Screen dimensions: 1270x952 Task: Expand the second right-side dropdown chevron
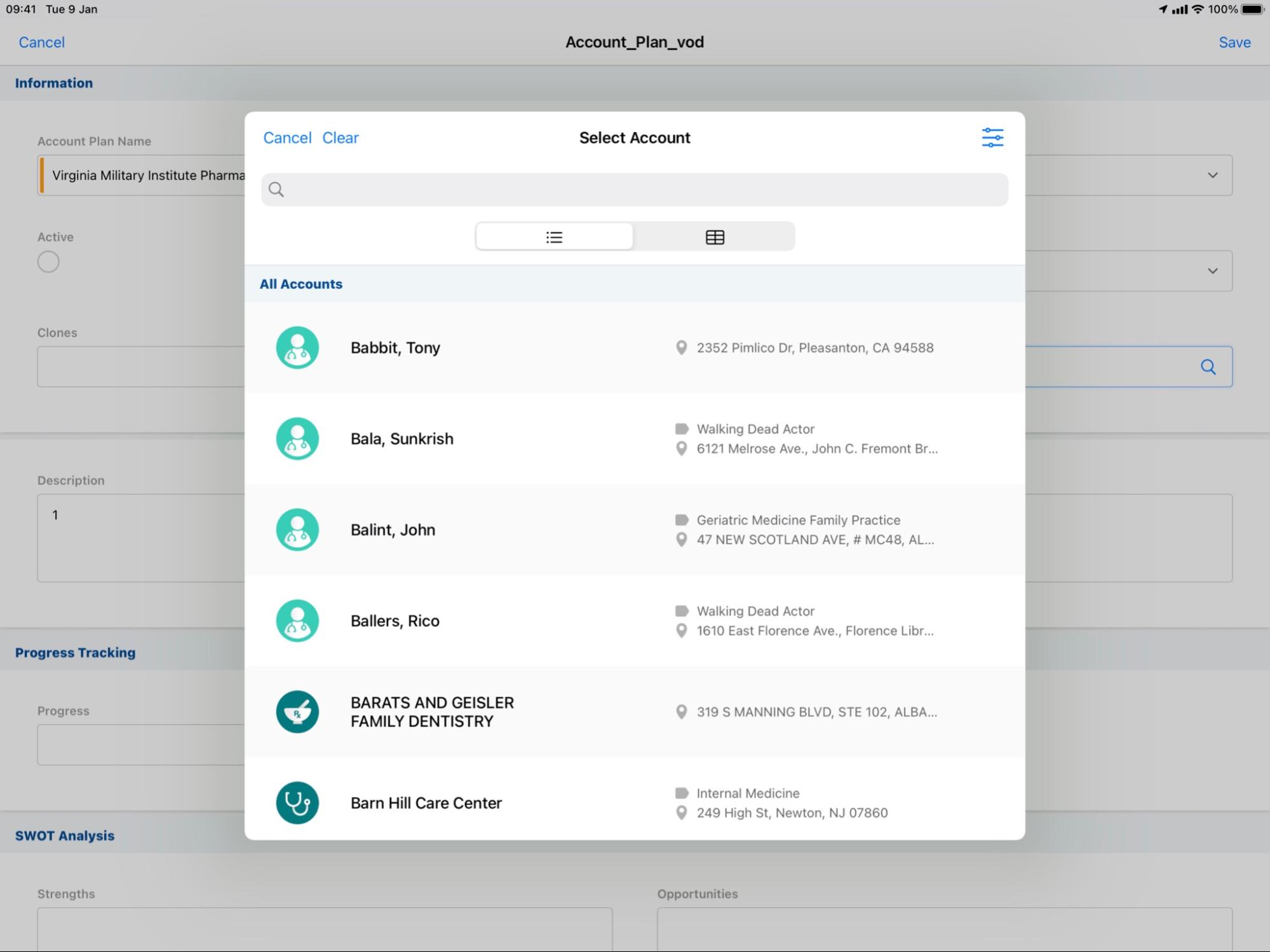pos(1212,271)
